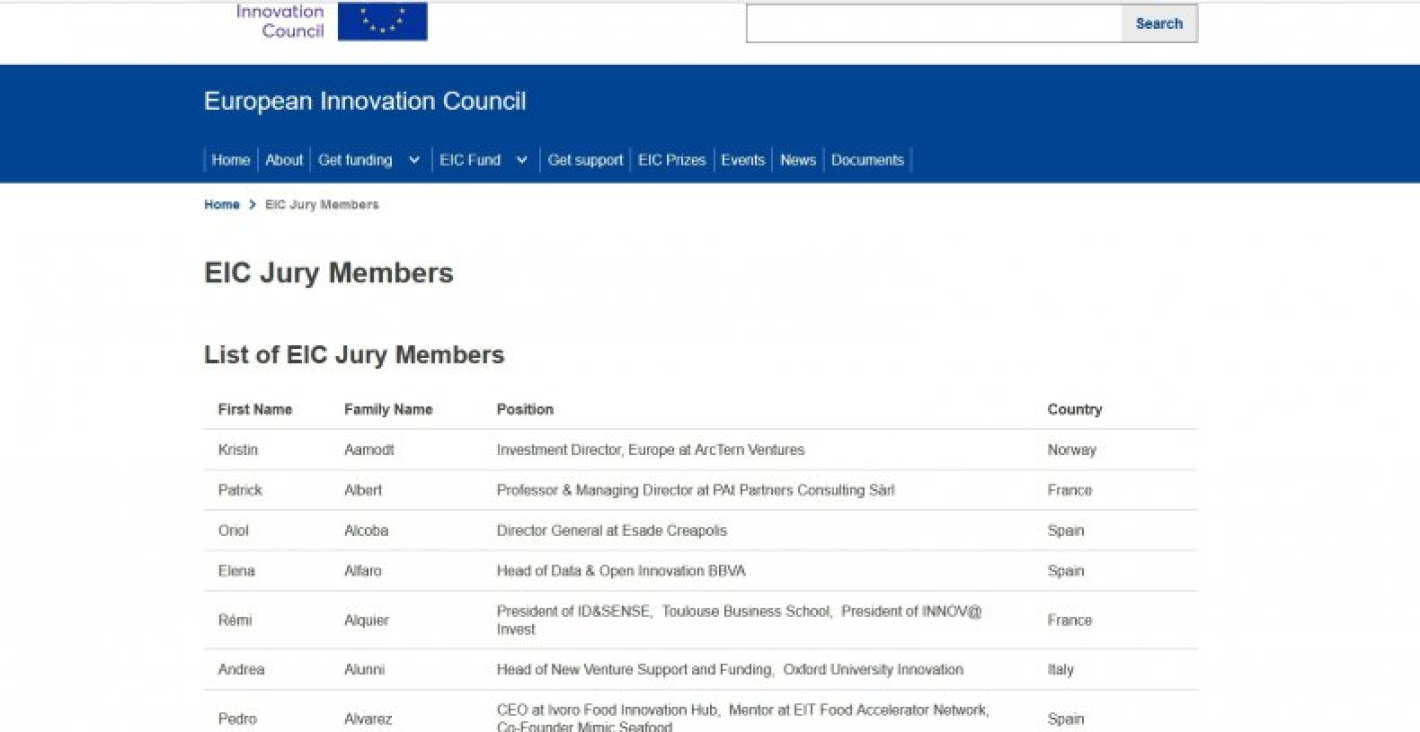Click the Family Name column header
Viewport: 1420px width, 732px height.
(x=388, y=410)
